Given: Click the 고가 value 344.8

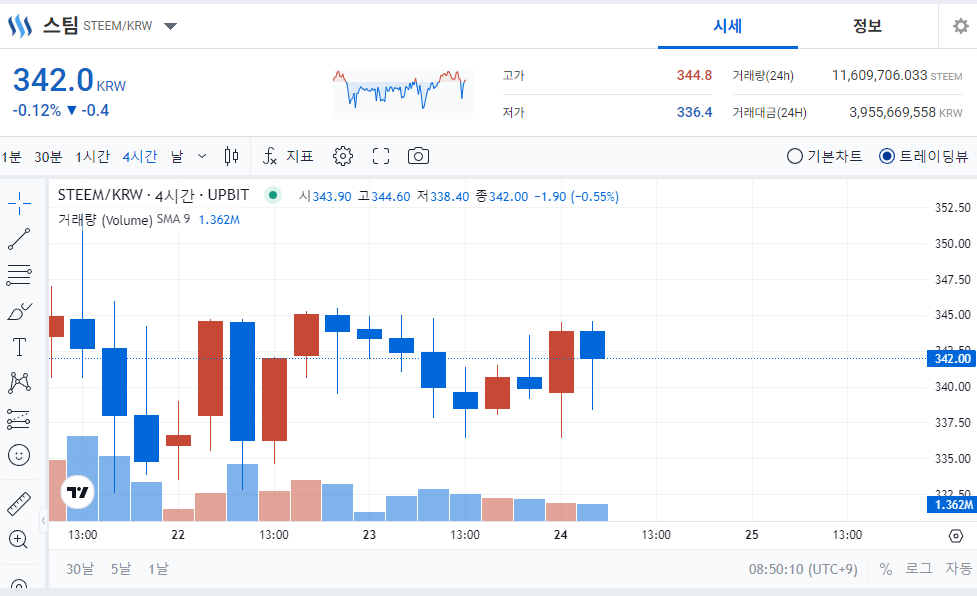Looking at the screenshot, I should coord(694,75).
